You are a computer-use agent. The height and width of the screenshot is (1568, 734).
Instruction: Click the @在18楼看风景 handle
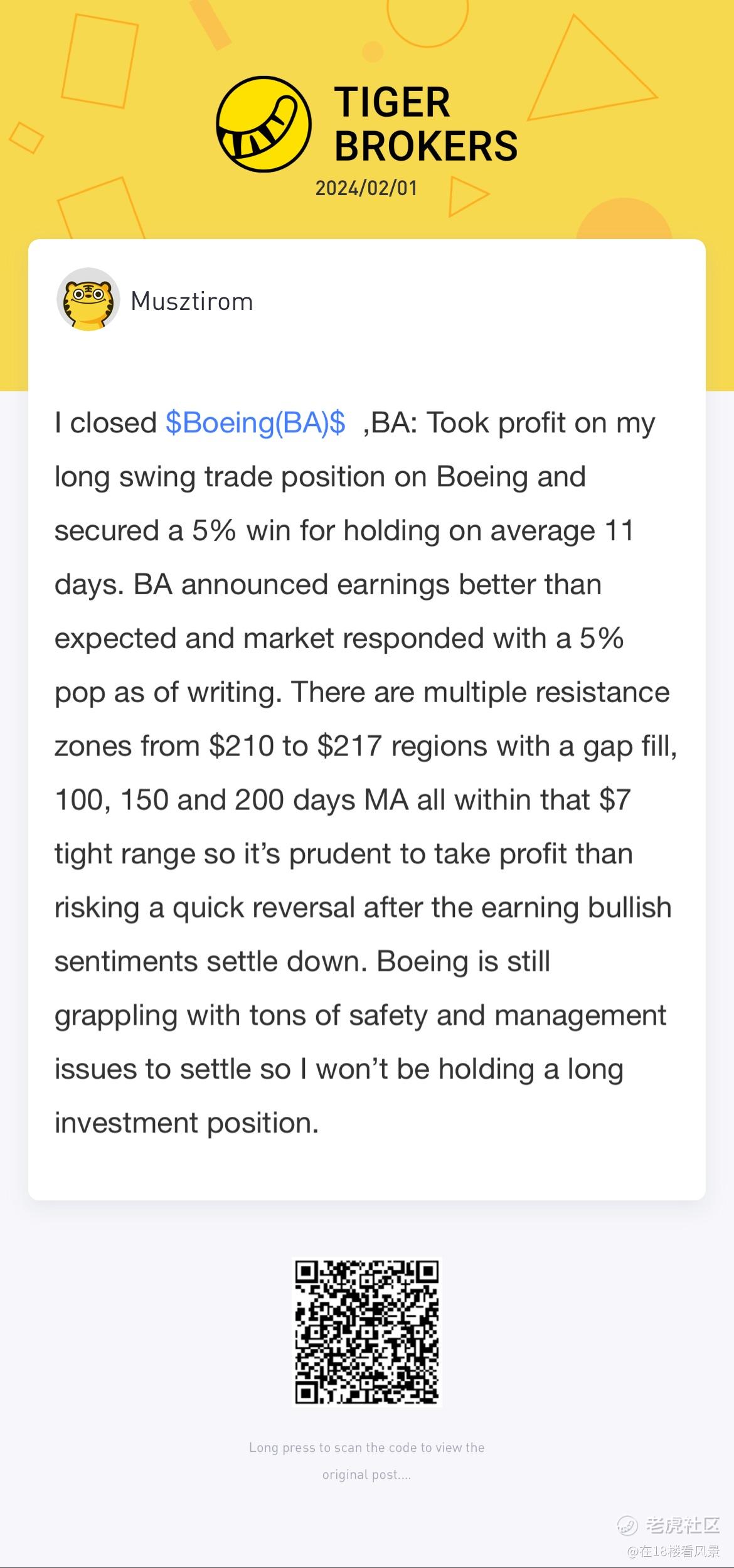click(673, 1550)
